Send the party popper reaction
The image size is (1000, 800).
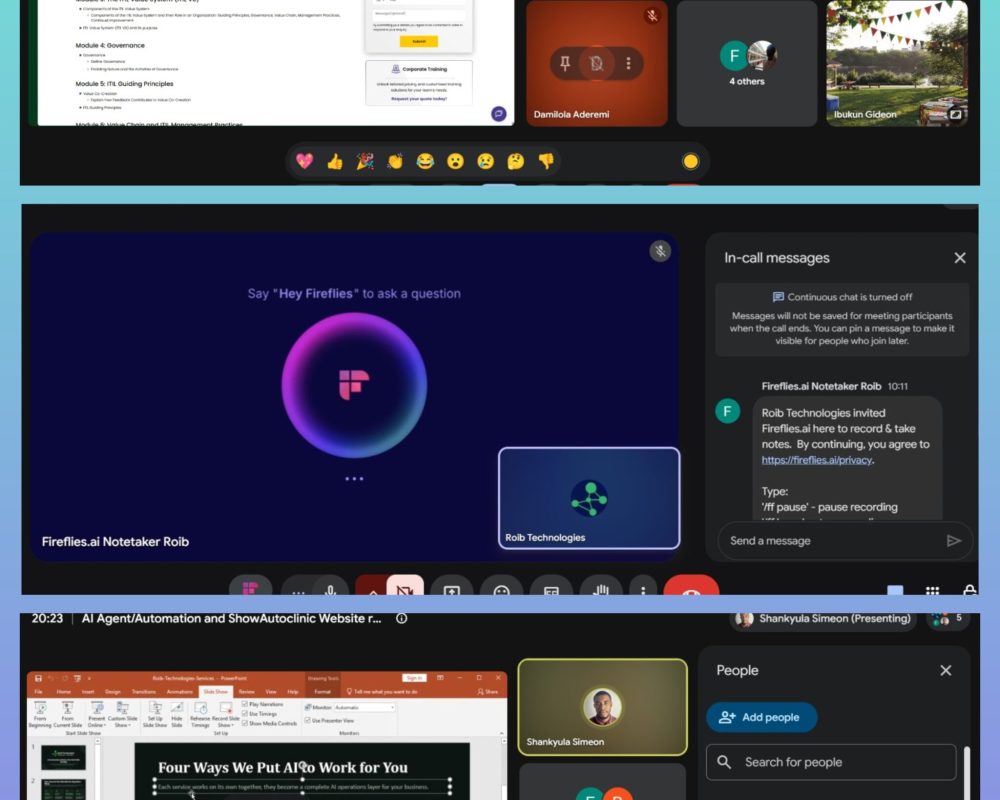point(365,161)
